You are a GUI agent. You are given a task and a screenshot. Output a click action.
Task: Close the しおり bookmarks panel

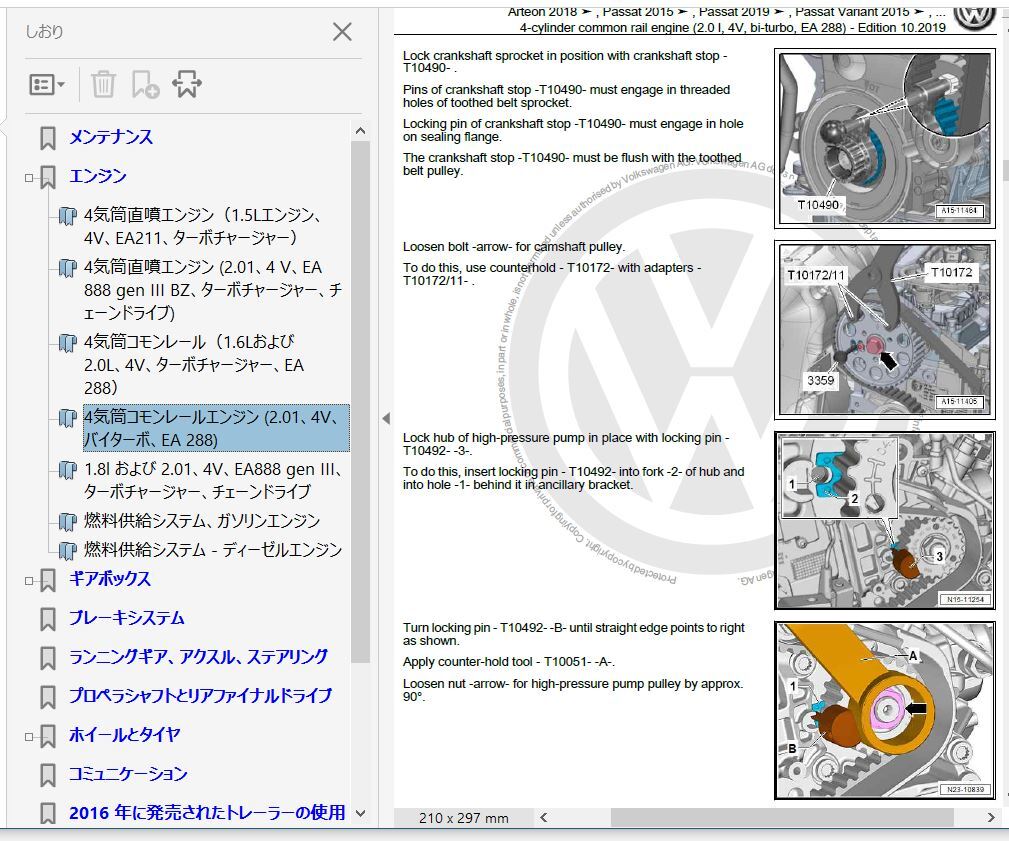coord(342,32)
